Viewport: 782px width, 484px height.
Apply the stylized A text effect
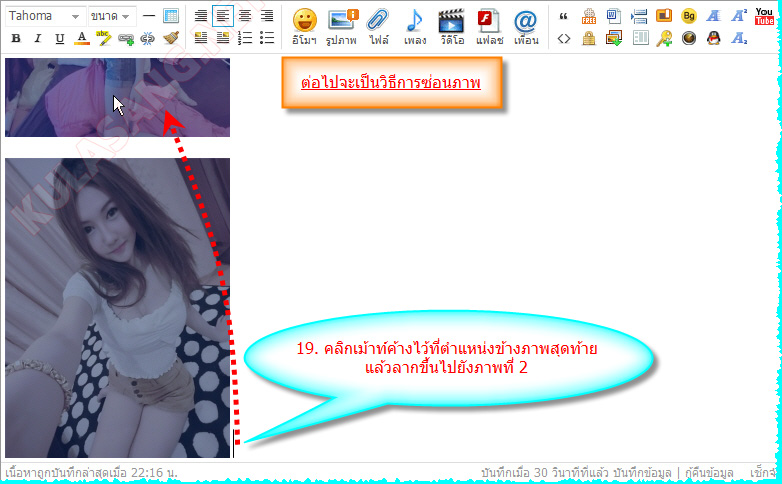tap(714, 16)
